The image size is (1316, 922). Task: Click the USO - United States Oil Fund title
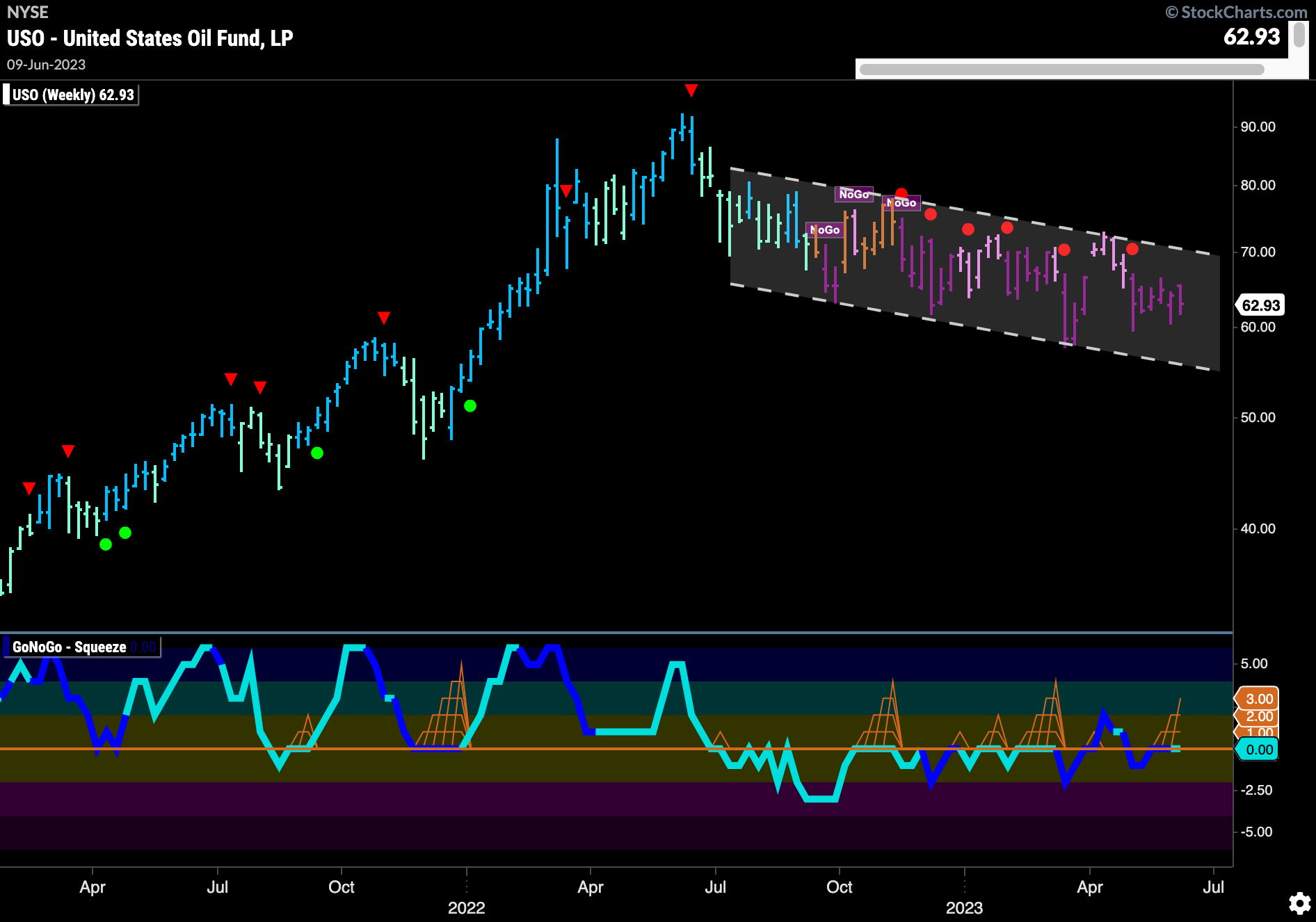click(x=150, y=38)
